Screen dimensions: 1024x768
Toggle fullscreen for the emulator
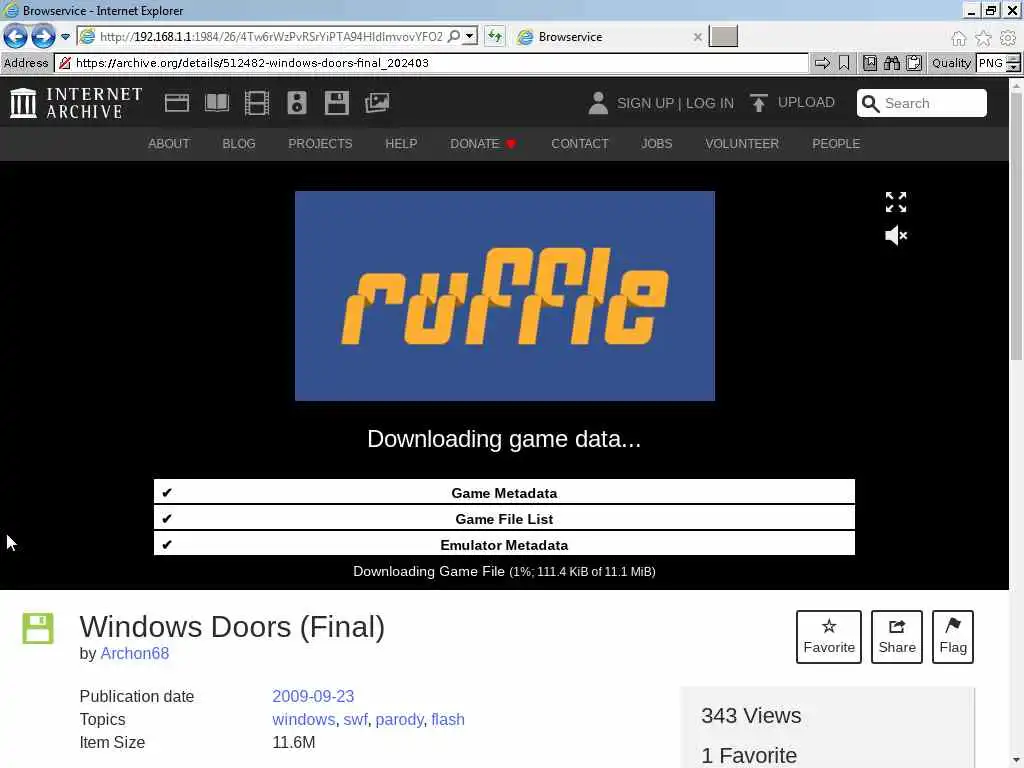(x=895, y=202)
